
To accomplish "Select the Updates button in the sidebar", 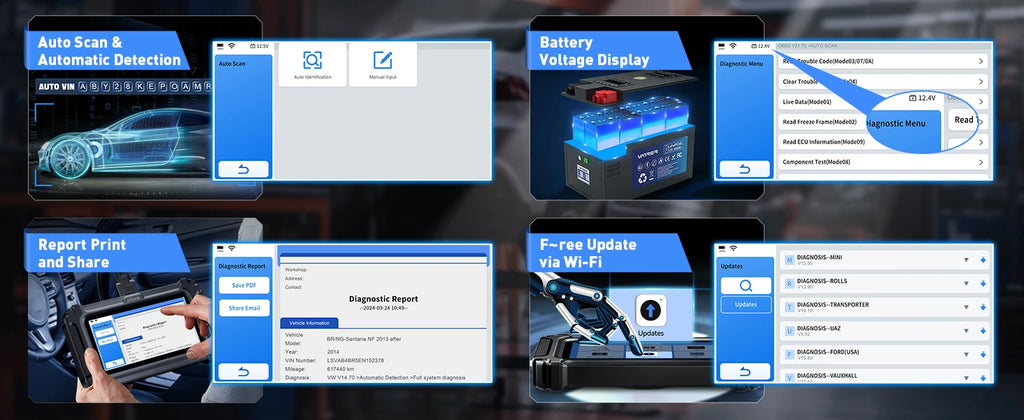I will coord(746,304).
